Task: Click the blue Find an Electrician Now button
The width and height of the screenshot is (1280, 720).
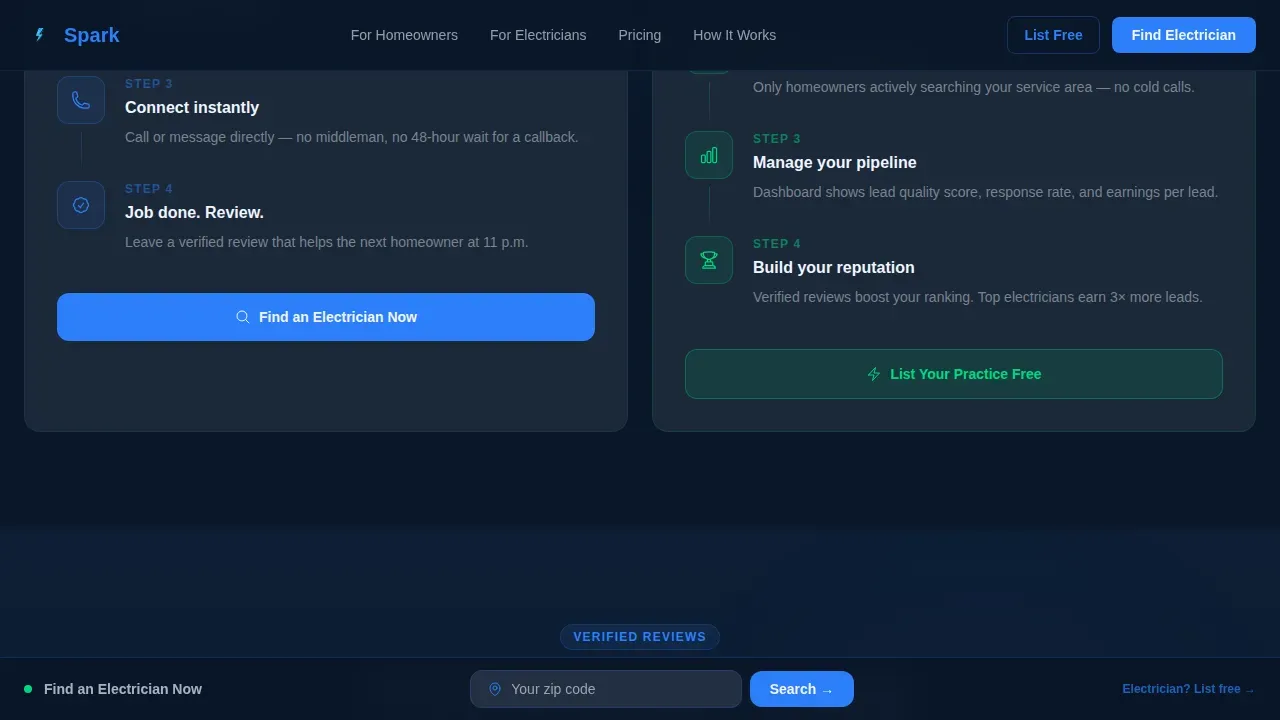Action: pos(326,317)
